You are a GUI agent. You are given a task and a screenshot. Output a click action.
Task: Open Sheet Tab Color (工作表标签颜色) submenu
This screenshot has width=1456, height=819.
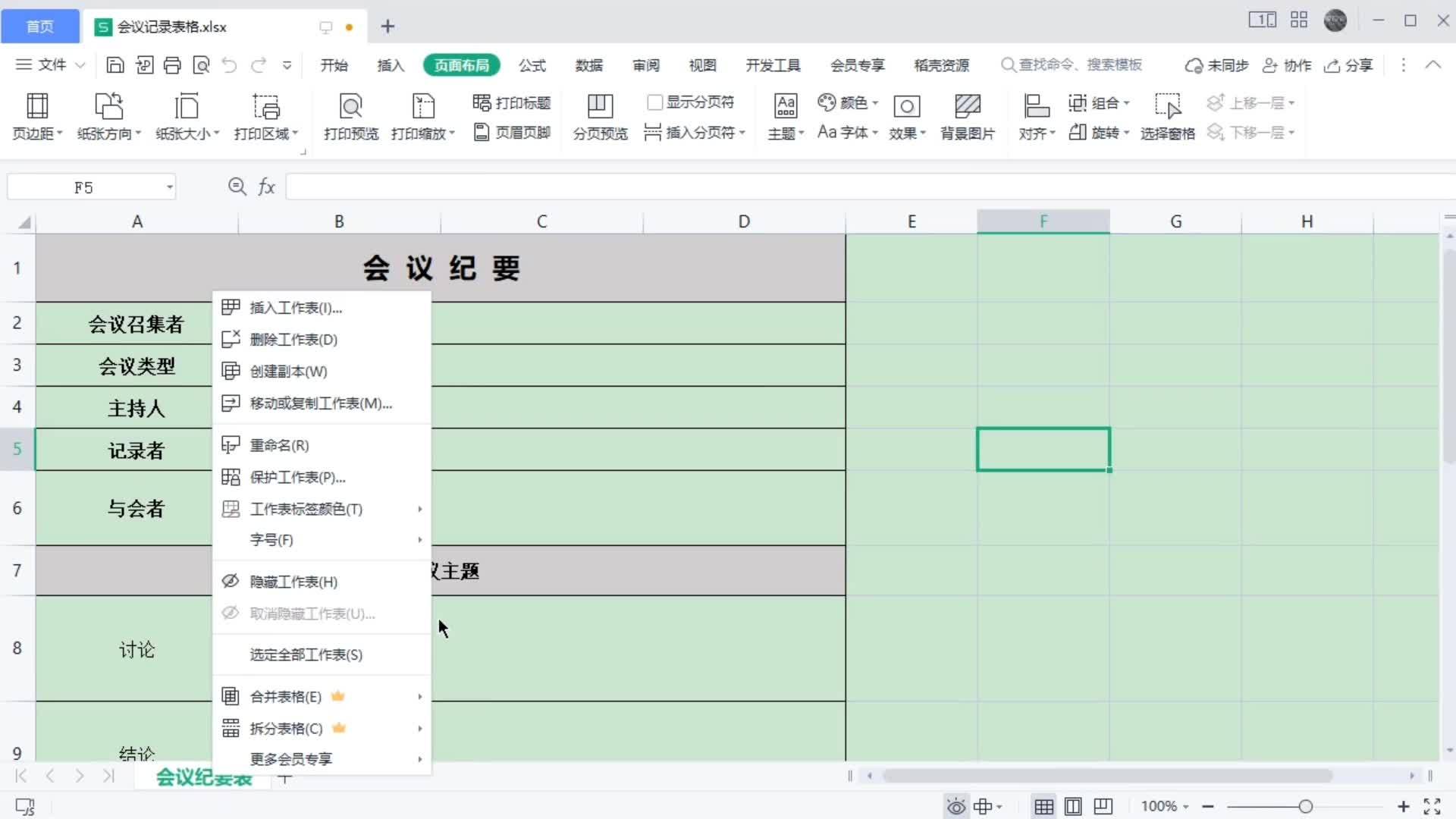click(x=322, y=509)
